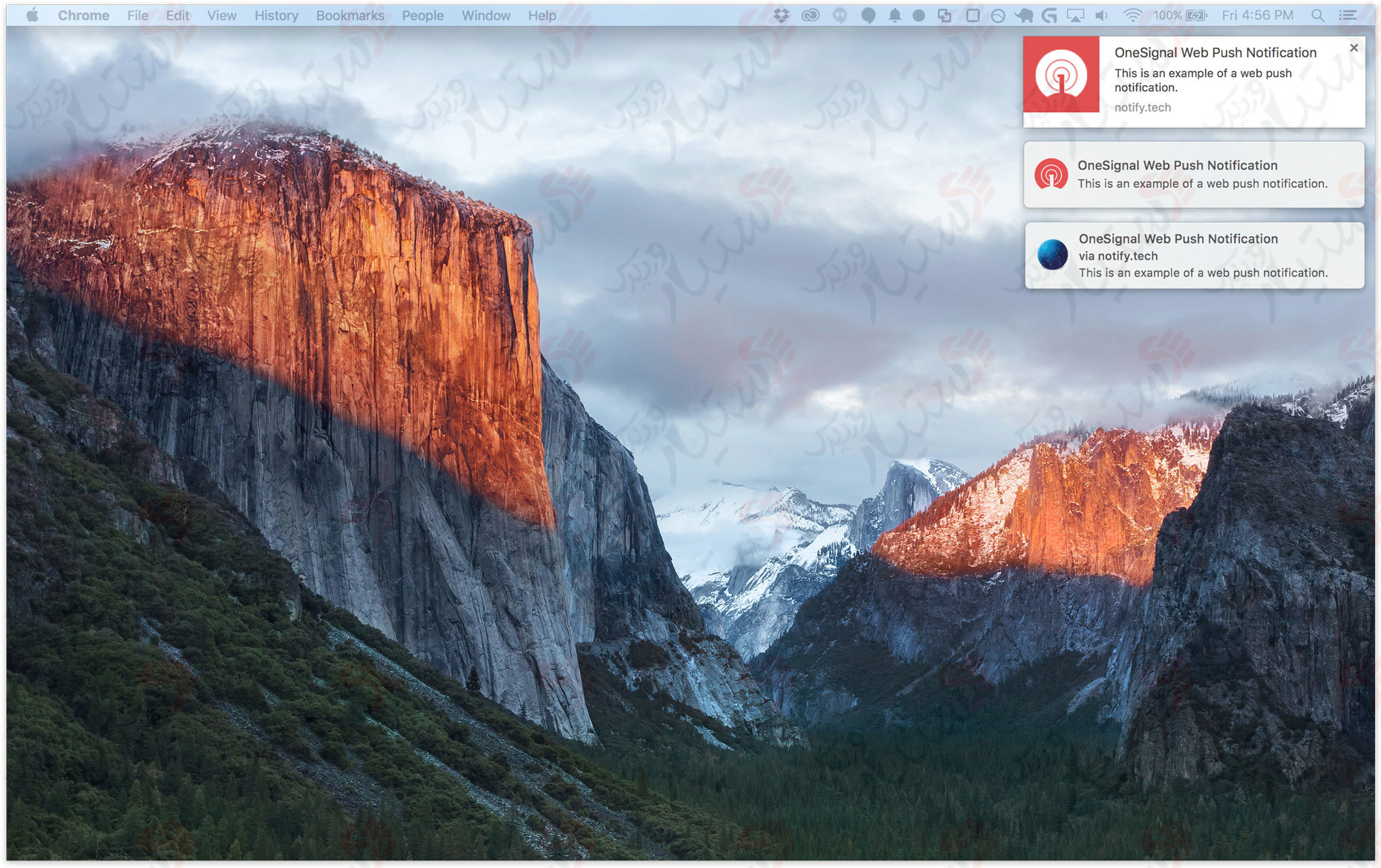Image resolution: width=1381 pixels, height=868 pixels.
Task: Open Adobe Creative Cloud from the menu bar
Action: coord(810,14)
